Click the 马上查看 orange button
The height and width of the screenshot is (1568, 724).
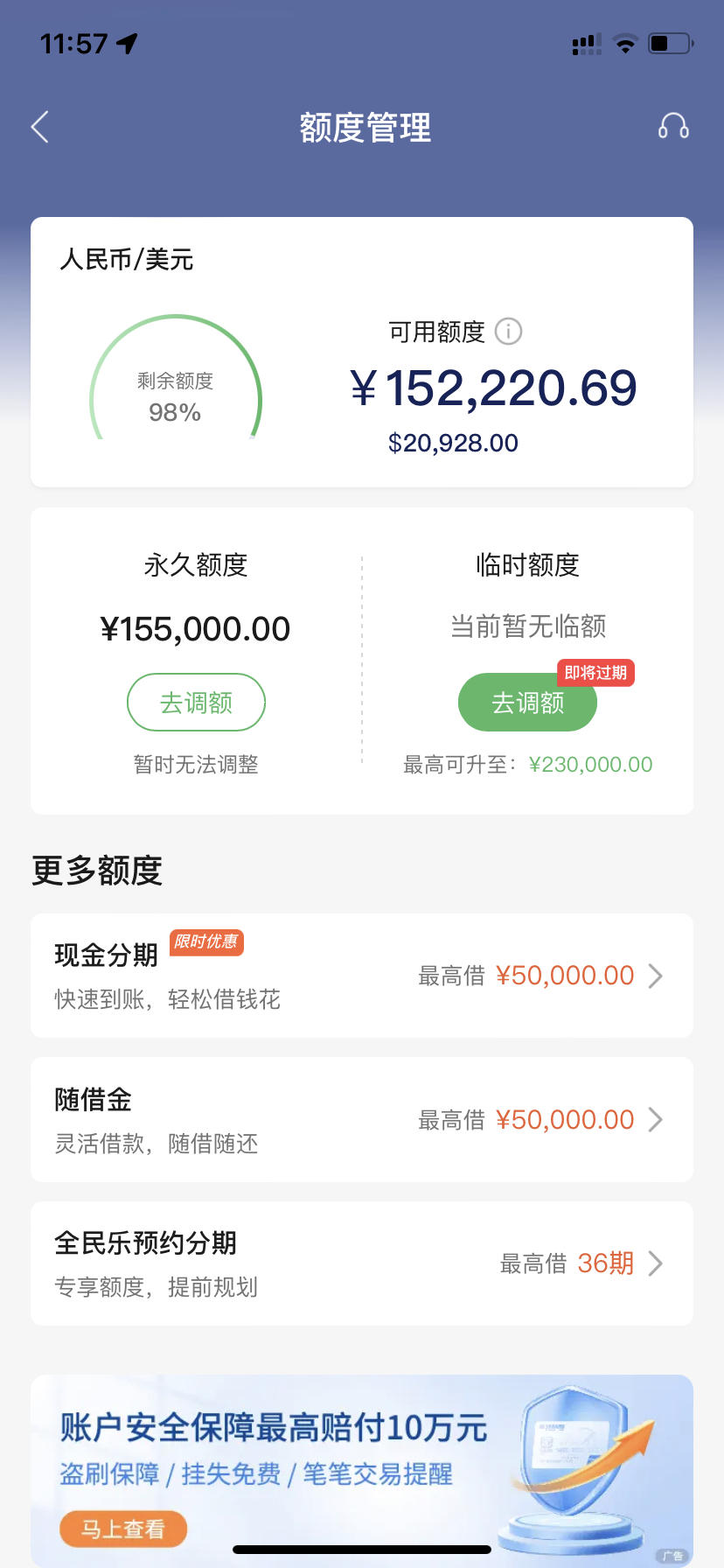(123, 1529)
